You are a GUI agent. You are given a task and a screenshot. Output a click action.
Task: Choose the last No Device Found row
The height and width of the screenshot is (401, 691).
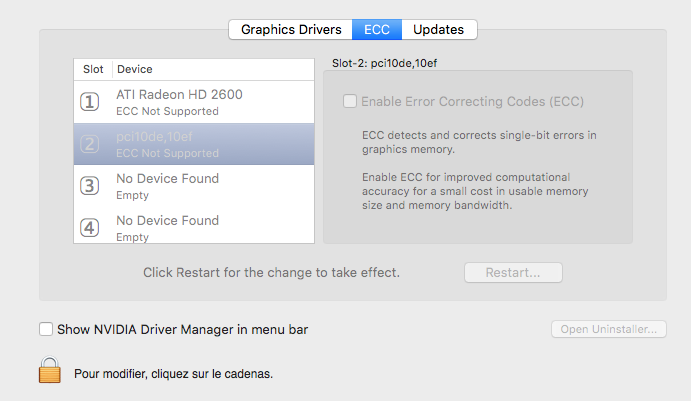coord(194,227)
